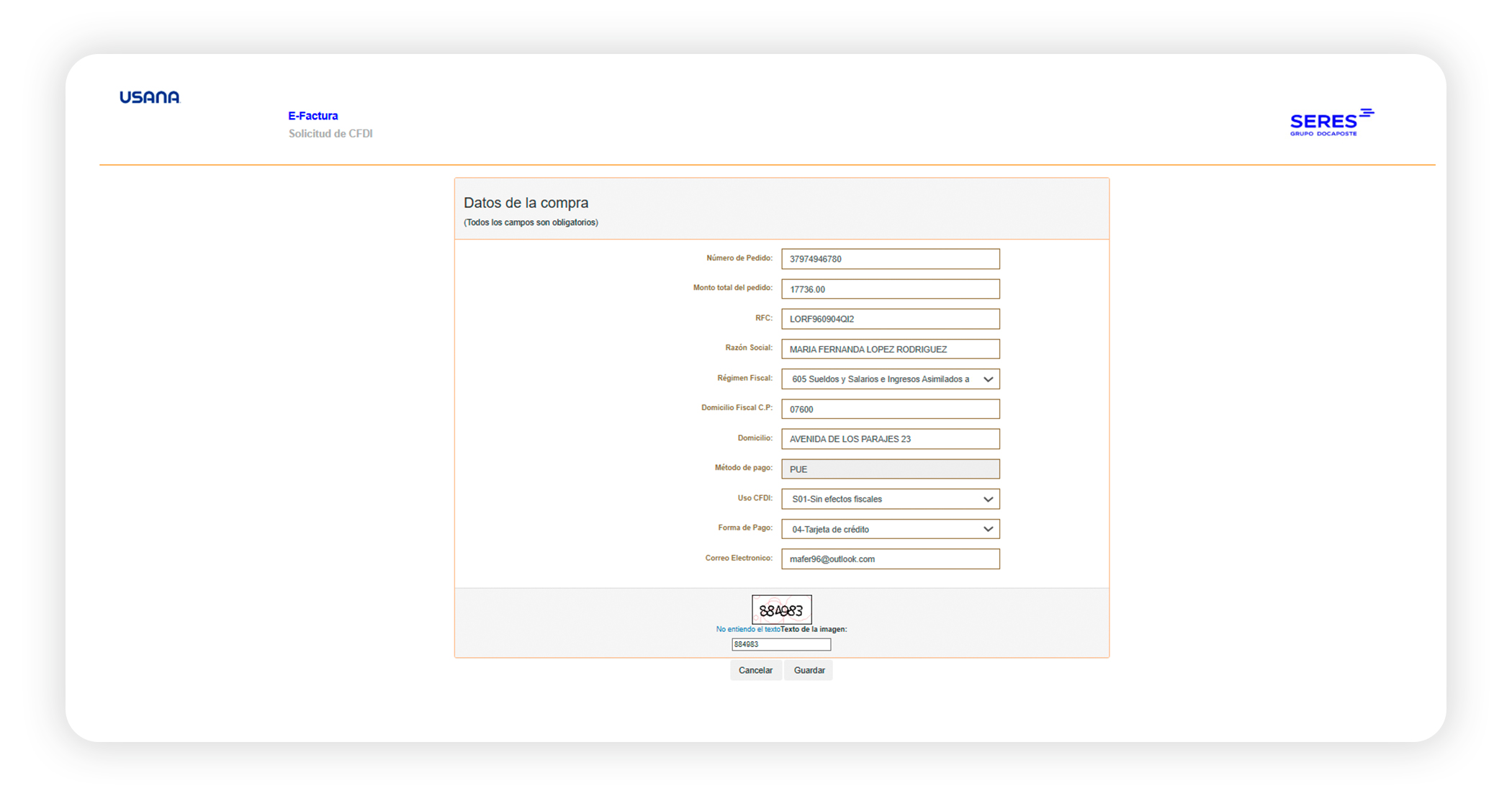Focus the Domicilio Fiscal C.P. field

coord(890,409)
